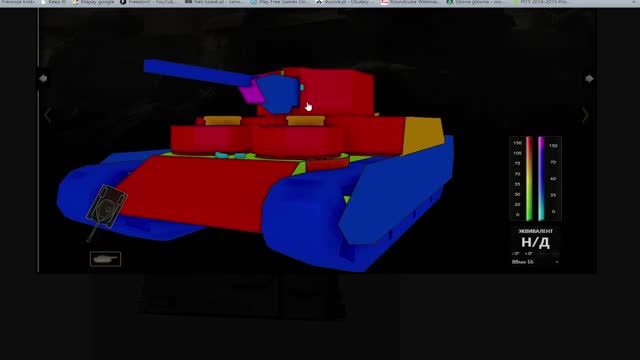Click the red-to-green armor thickness scale
This screenshot has height=360, width=640.
click(529, 178)
